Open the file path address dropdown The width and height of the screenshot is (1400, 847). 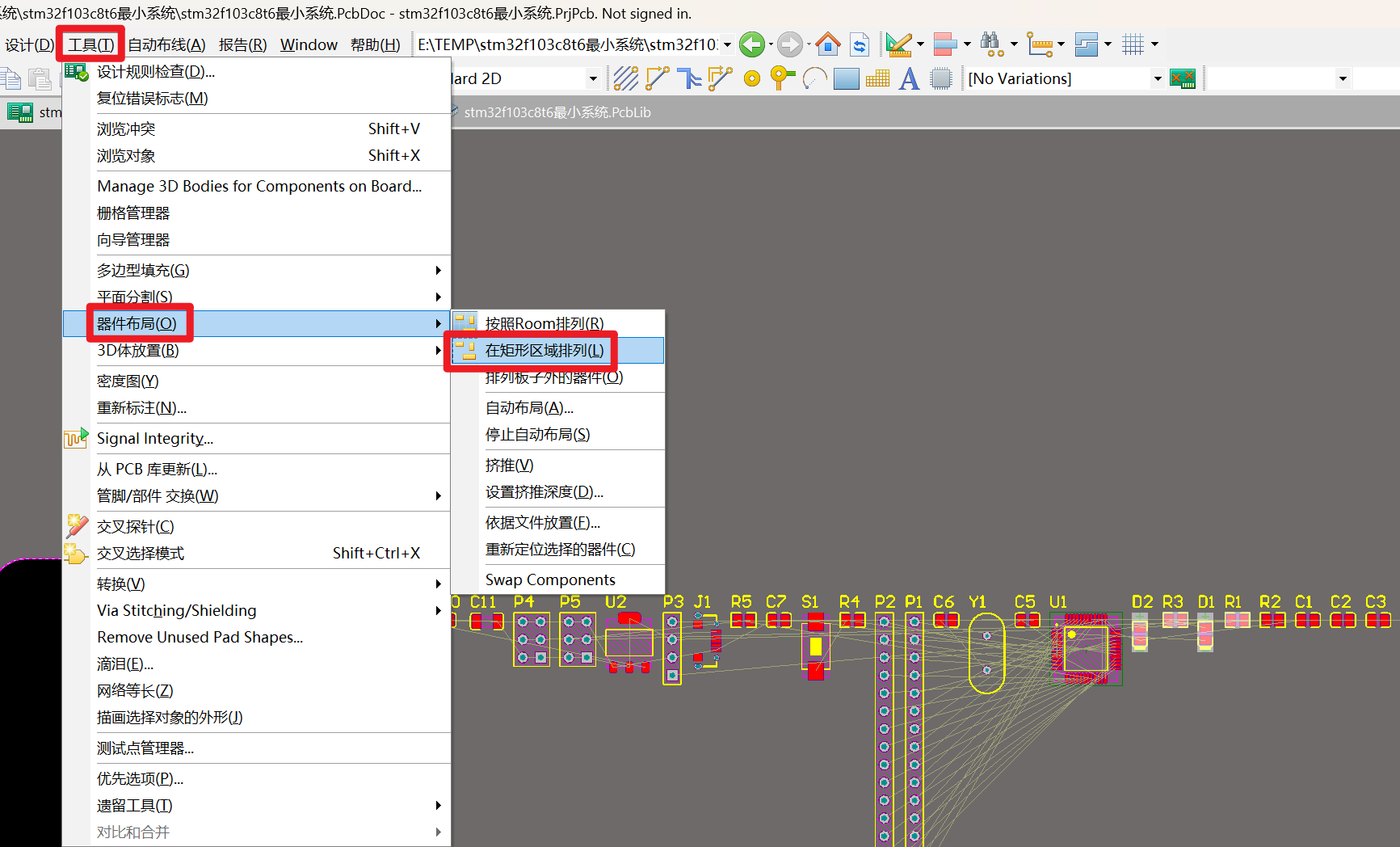tap(727, 44)
